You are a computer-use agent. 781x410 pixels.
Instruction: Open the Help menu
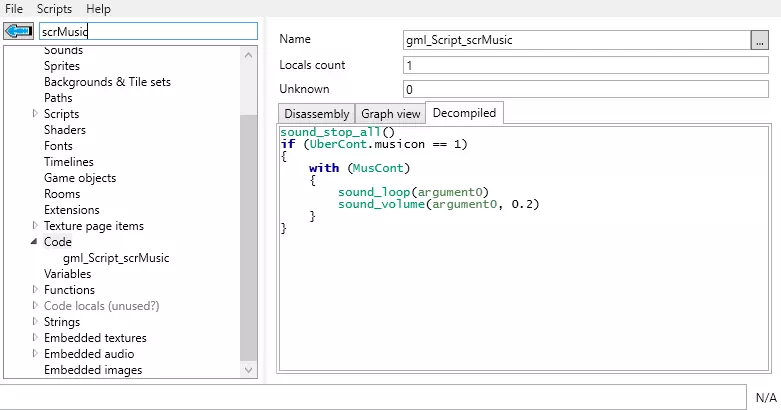point(98,8)
